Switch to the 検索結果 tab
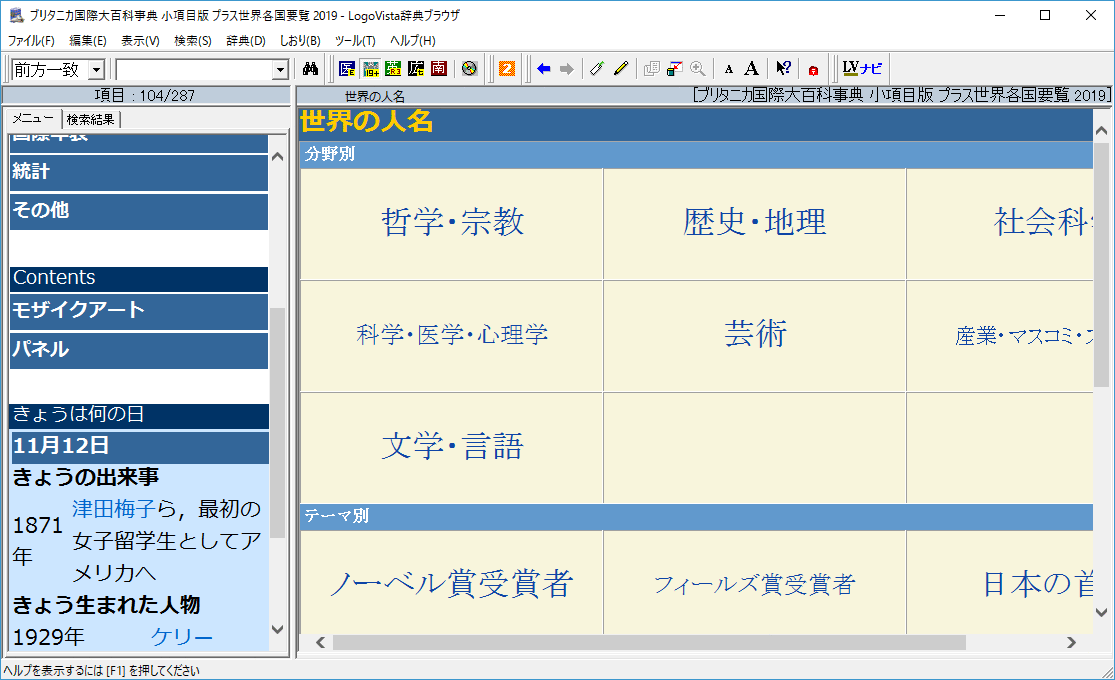Image resolution: width=1115 pixels, height=680 pixels. (x=91, y=119)
